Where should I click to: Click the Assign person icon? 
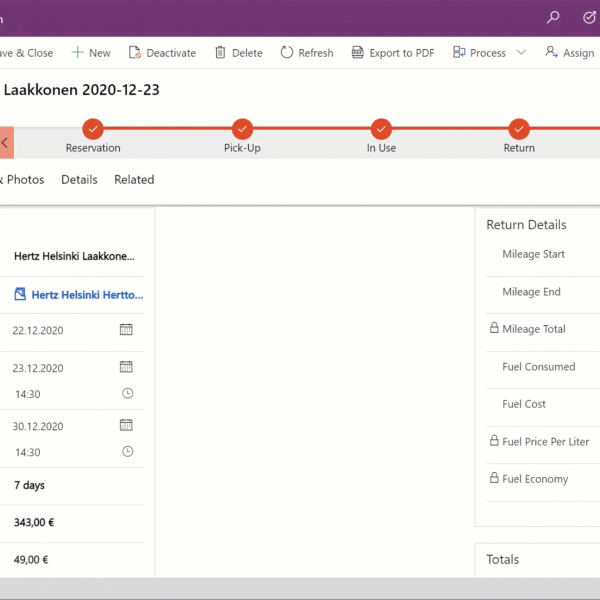pos(551,52)
